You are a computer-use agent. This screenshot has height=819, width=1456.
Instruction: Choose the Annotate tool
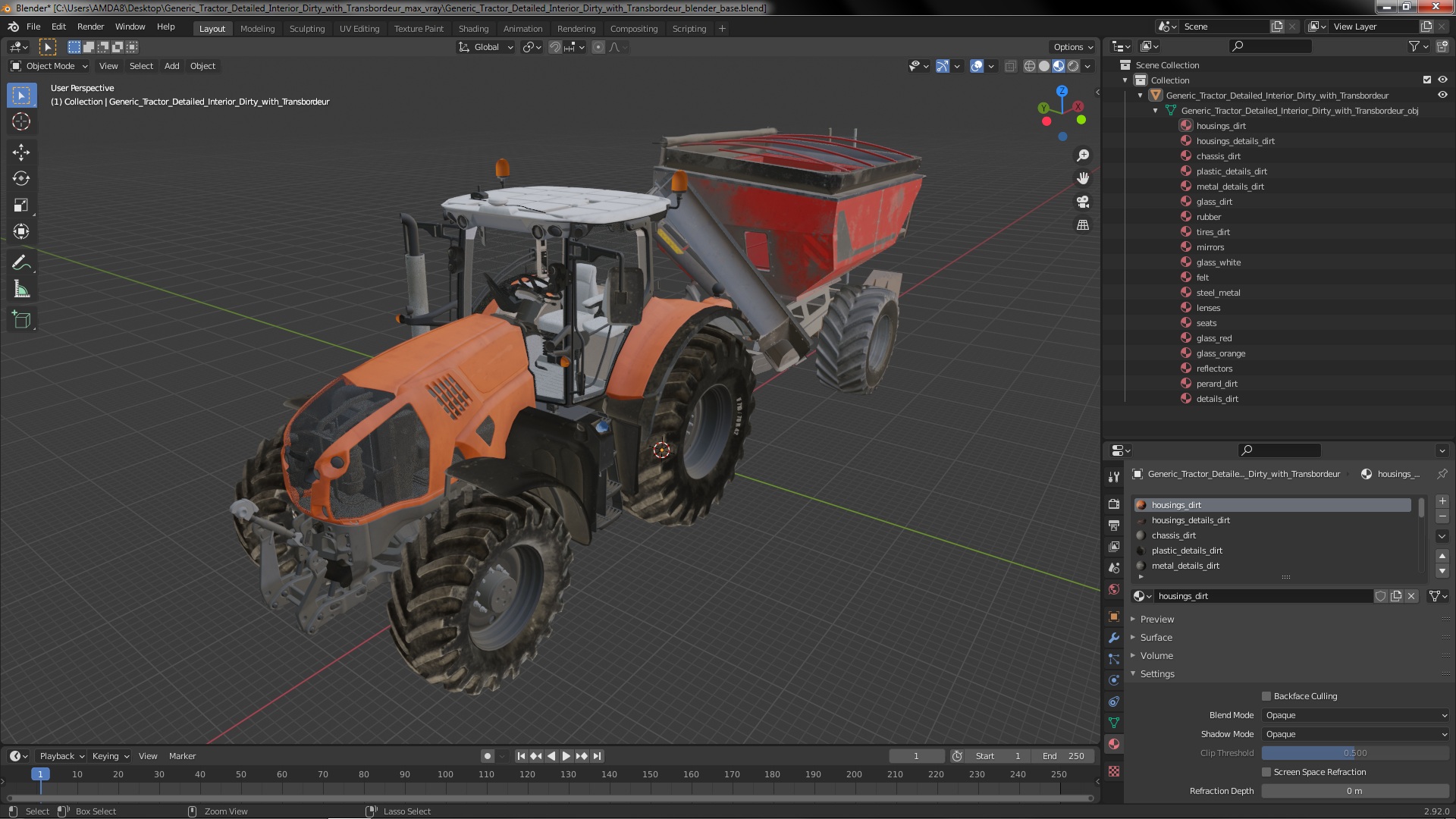tap(21, 263)
